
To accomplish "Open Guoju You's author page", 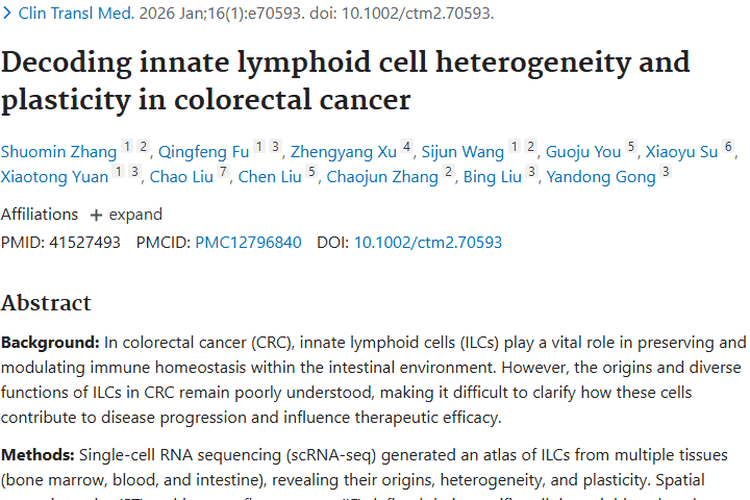I will click(583, 152).
